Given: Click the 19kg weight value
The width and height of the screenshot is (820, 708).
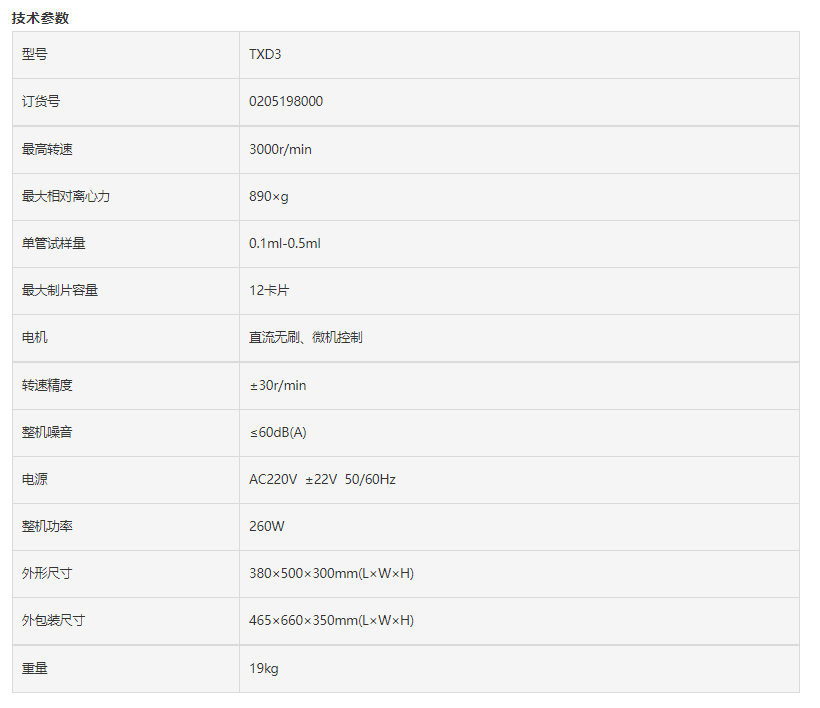Looking at the screenshot, I should tap(264, 668).
